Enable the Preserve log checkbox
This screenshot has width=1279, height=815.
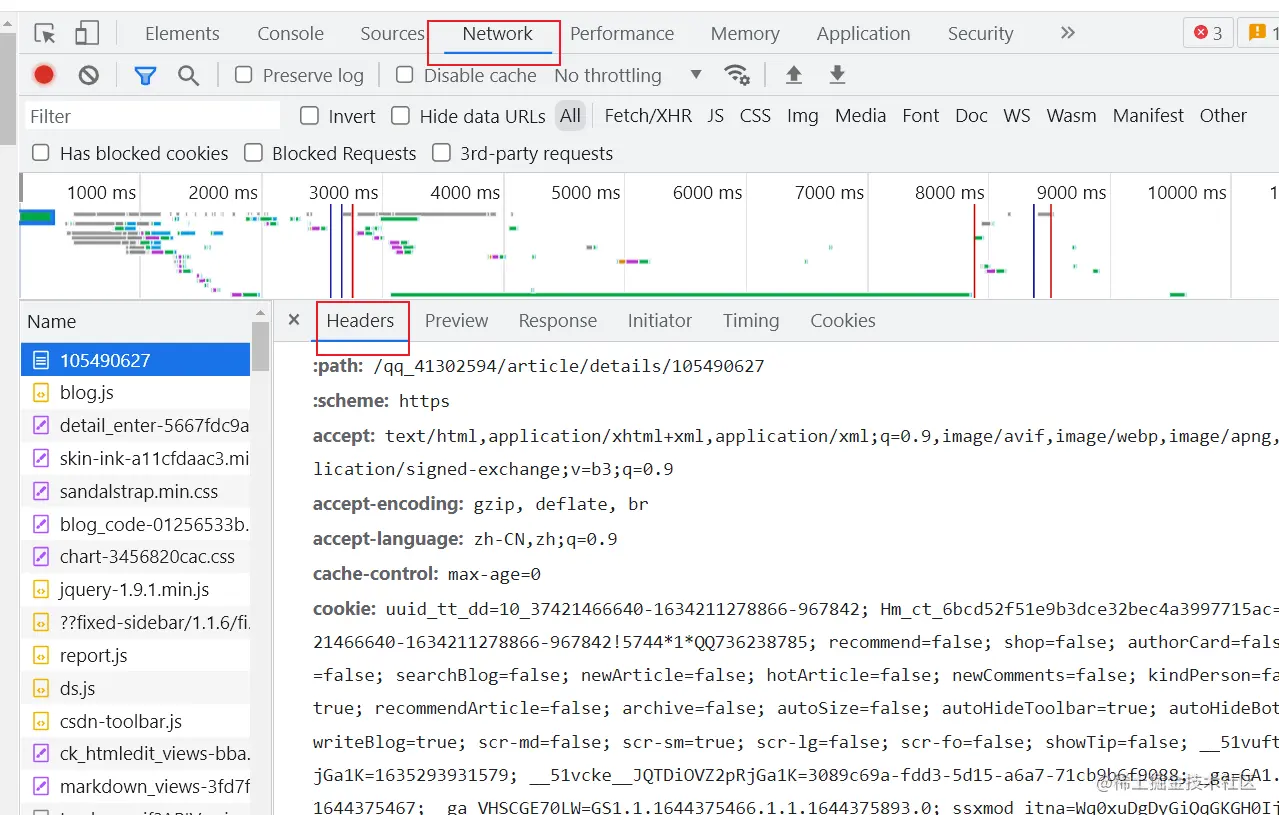(x=243, y=75)
